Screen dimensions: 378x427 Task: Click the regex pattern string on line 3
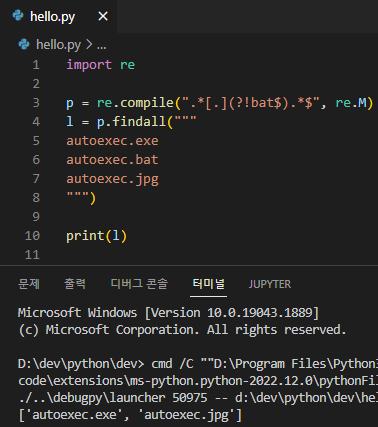click(251, 103)
